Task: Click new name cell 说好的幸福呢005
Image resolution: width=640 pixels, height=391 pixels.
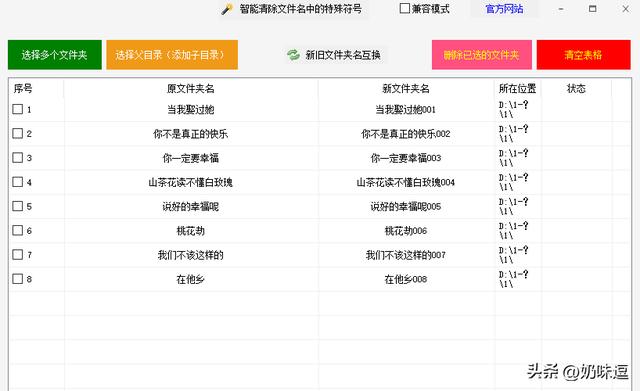Action: point(406,207)
